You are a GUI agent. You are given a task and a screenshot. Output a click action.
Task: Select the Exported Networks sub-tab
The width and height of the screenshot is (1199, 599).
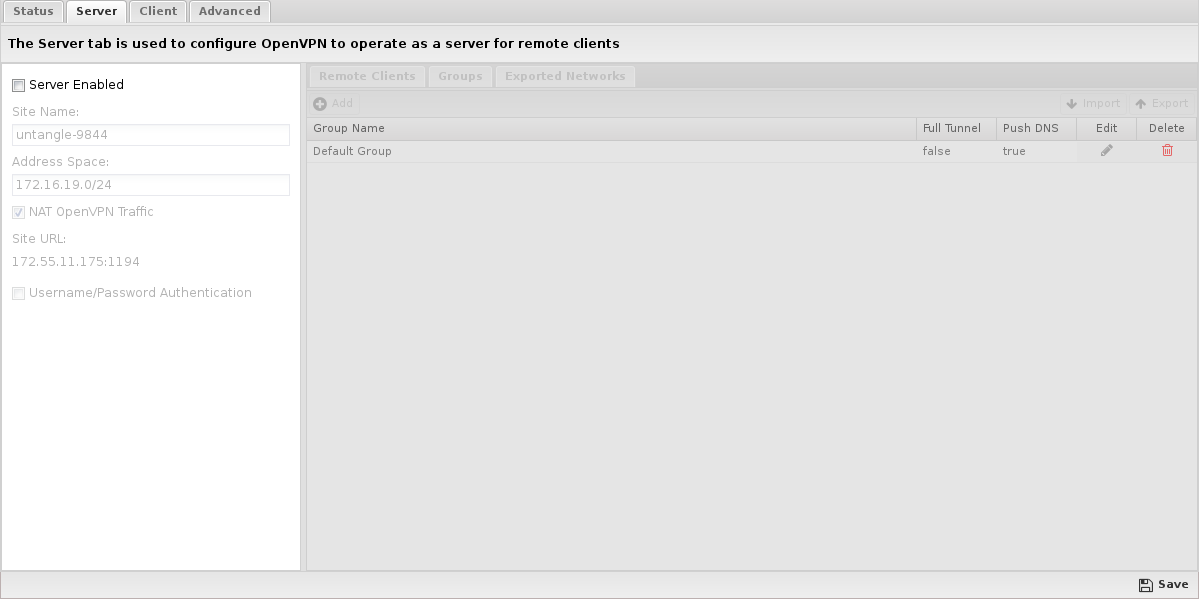pos(565,77)
